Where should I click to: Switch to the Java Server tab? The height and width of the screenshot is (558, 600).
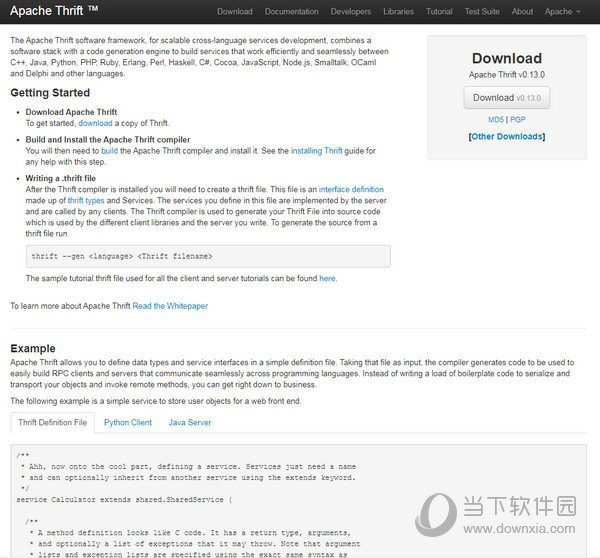pyautogui.click(x=190, y=423)
